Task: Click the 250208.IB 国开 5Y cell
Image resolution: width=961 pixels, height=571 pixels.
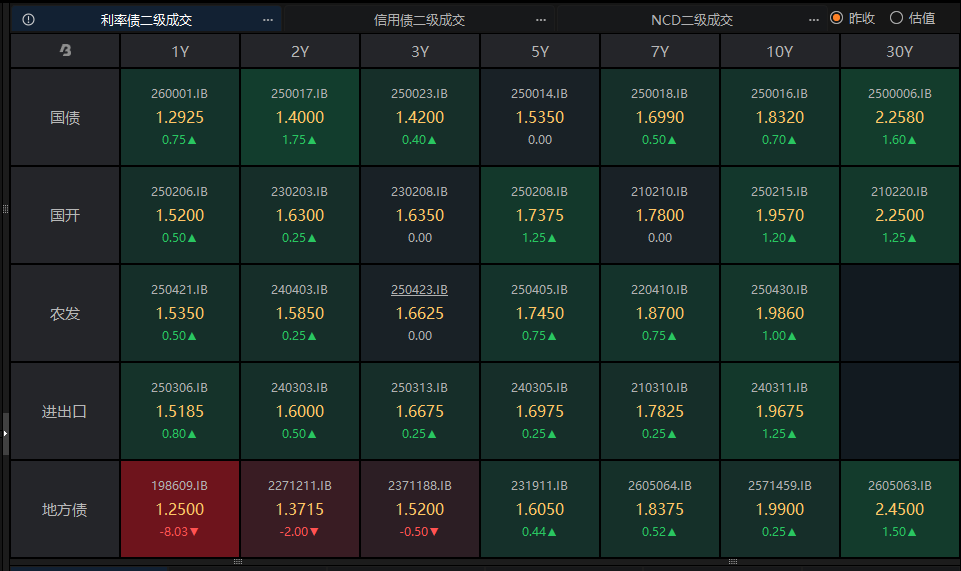Action: 539,214
